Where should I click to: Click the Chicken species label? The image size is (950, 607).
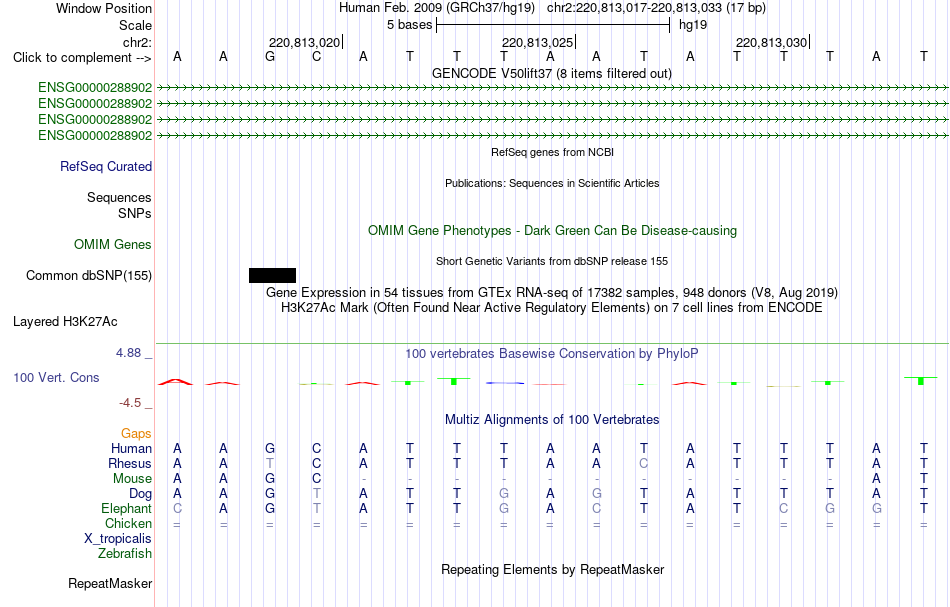(128, 523)
